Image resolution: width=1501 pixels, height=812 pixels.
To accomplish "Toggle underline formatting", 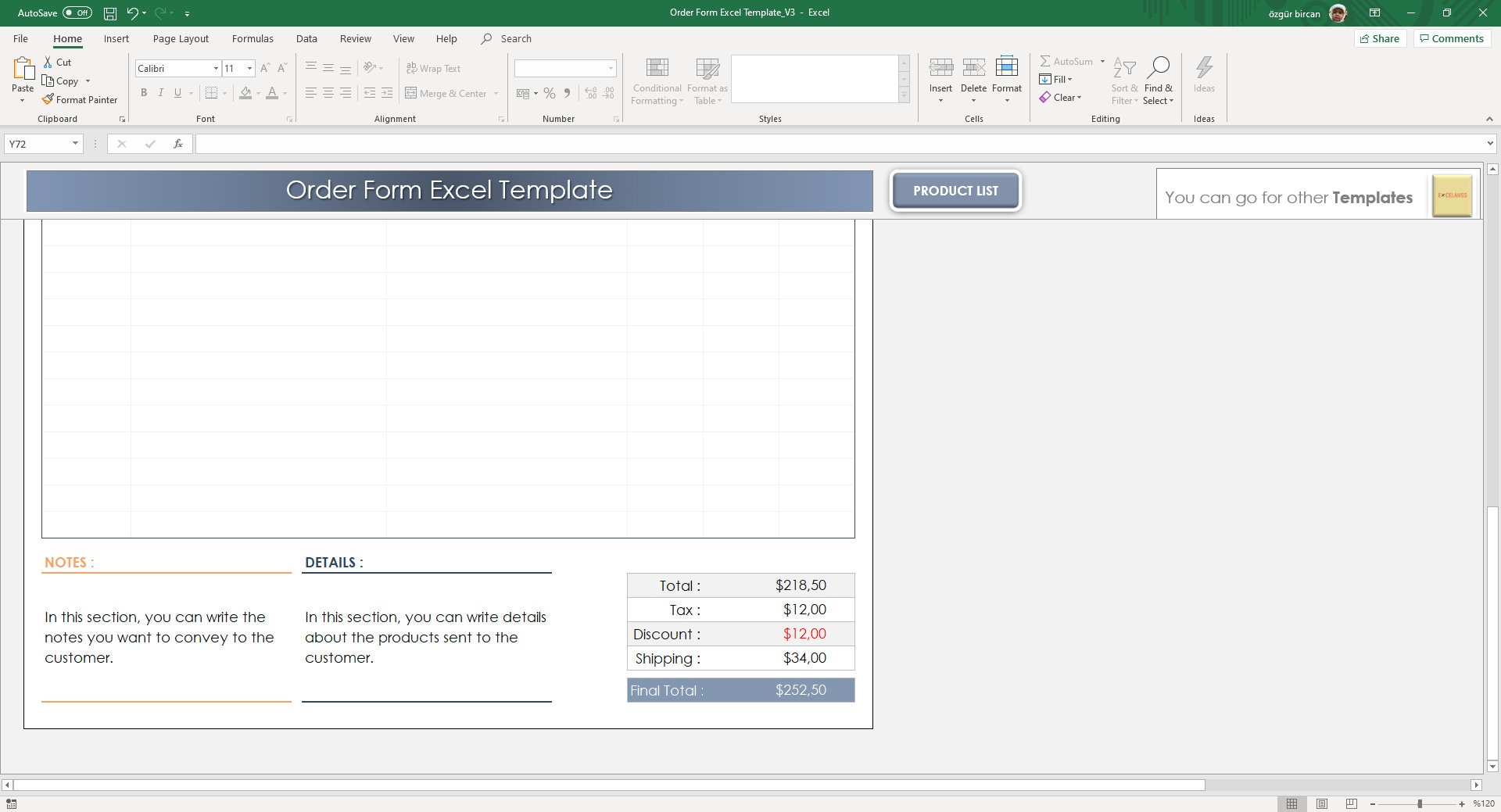I will (177, 93).
